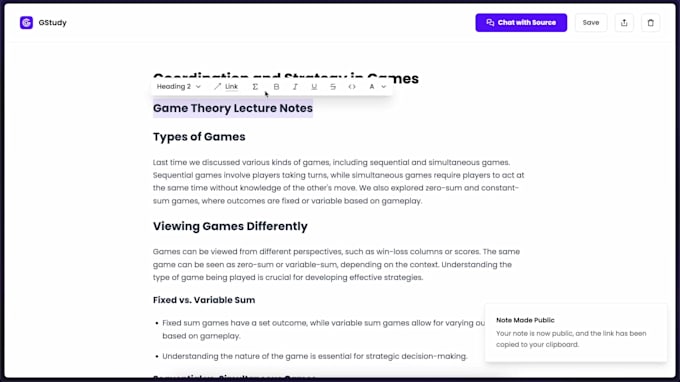Click the Fixed vs. Variable Sum subheading

coord(204,300)
